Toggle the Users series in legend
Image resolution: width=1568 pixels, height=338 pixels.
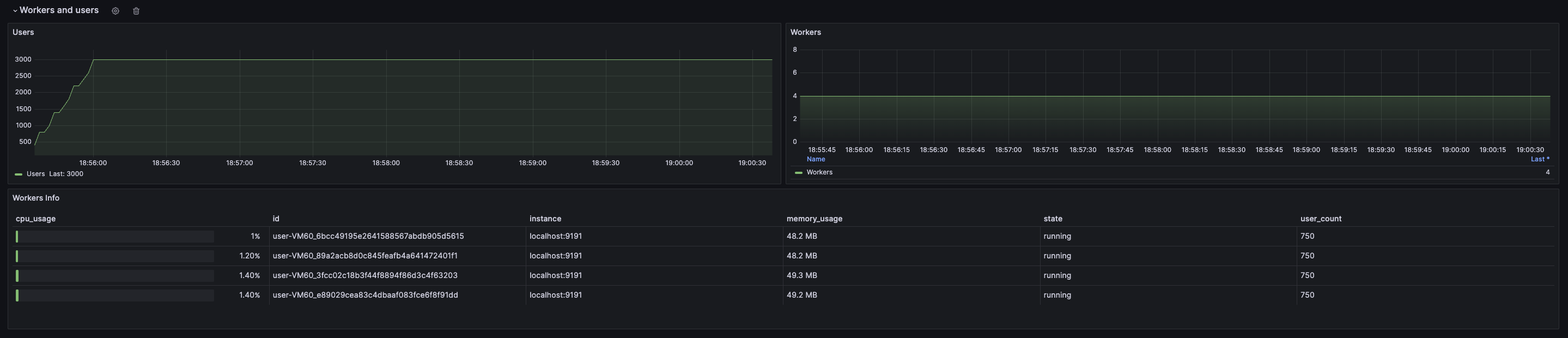36,174
